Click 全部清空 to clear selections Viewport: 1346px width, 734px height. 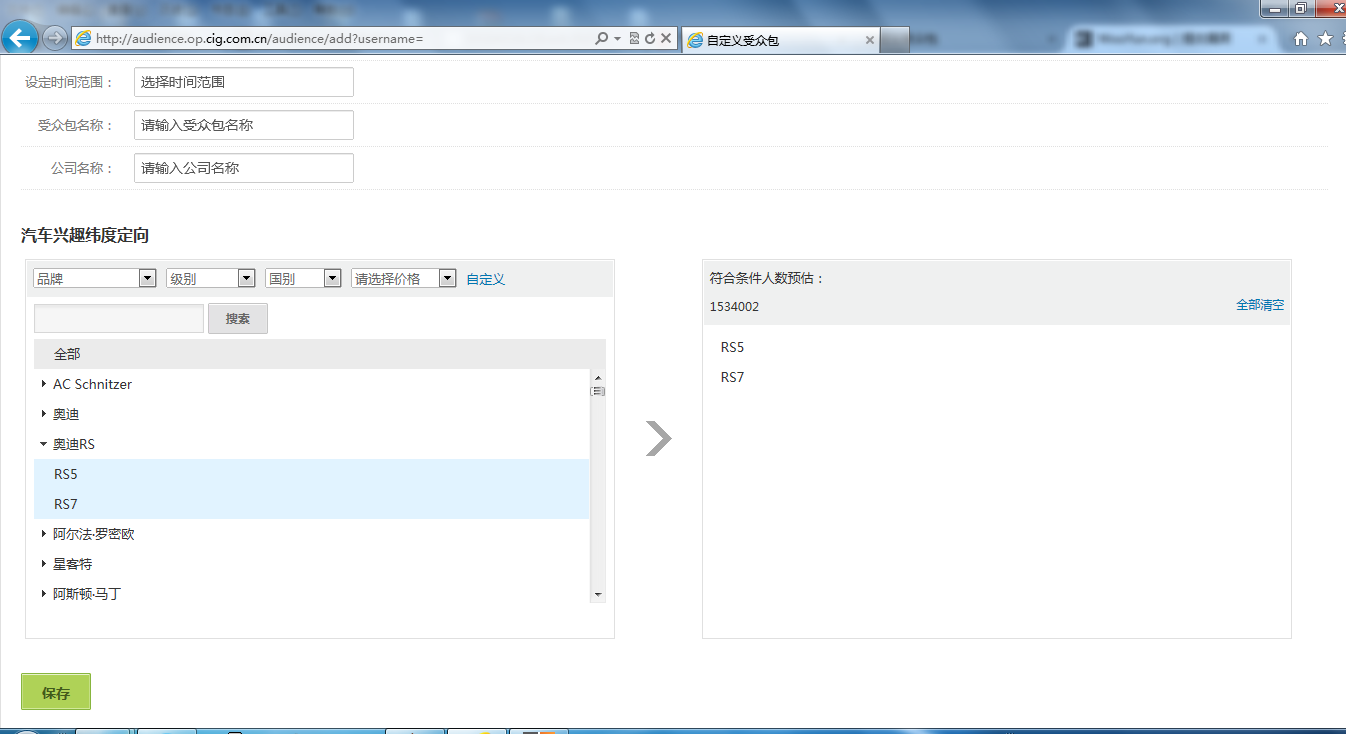click(1260, 305)
